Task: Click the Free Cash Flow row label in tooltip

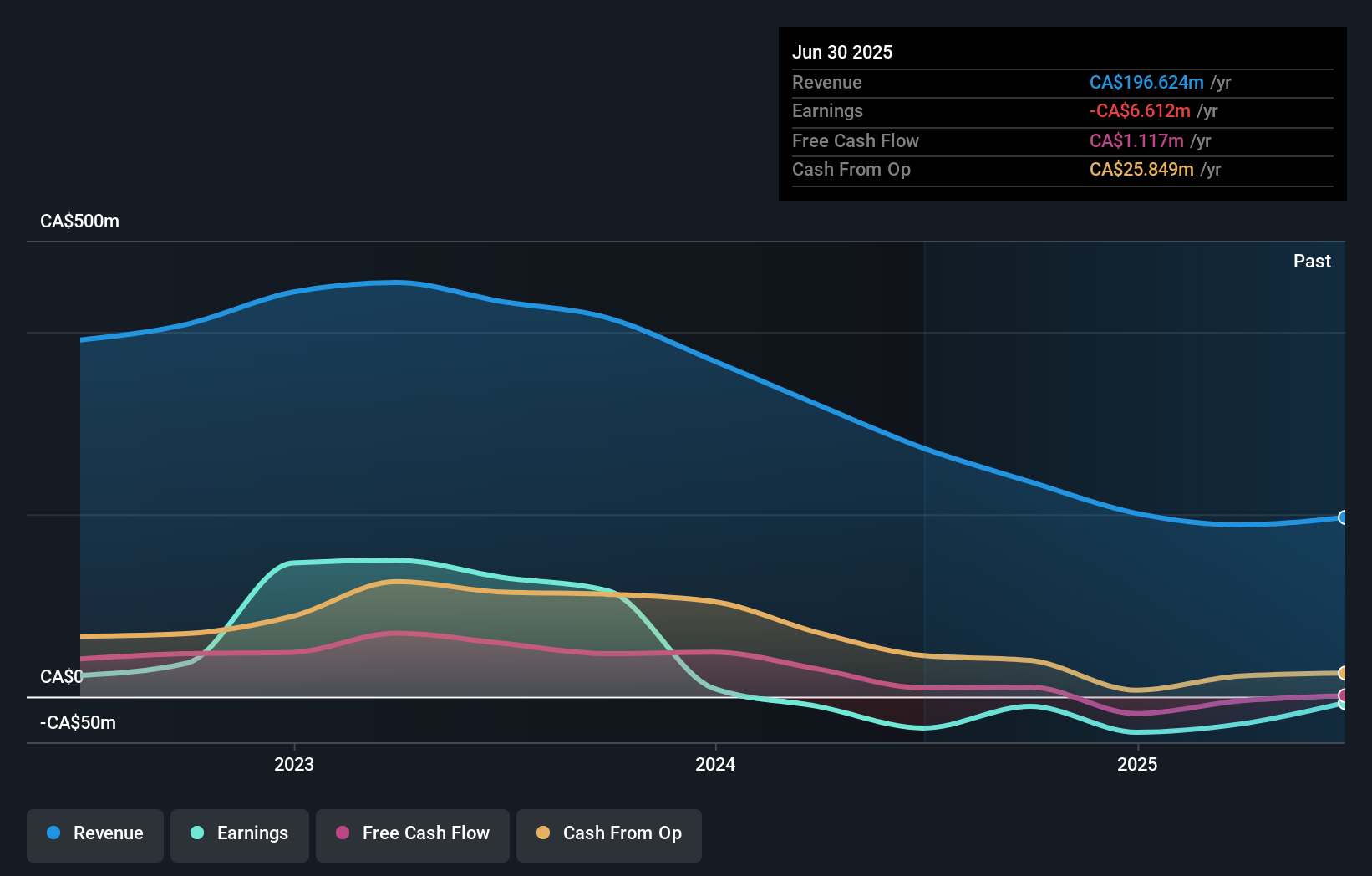Action: (x=856, y=140)
